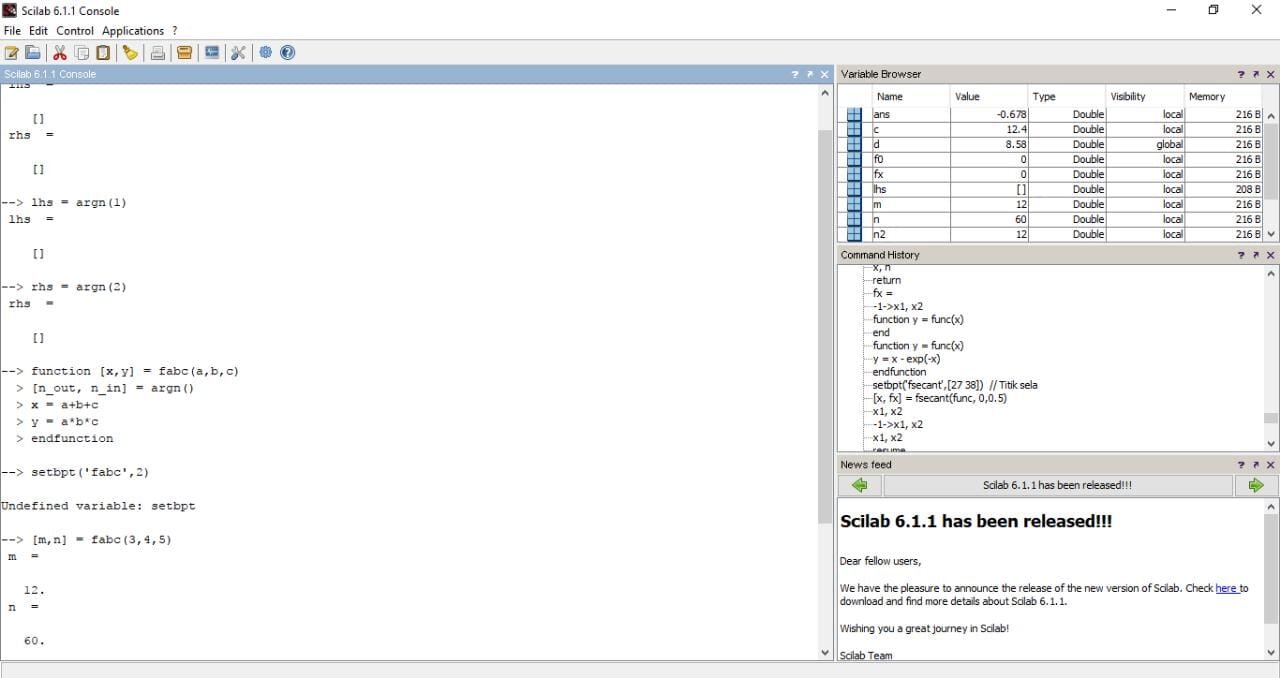This screenshot has width=1280, height=678.
Task: Click the console scrollbar down arrow
Action: point(825,653)
